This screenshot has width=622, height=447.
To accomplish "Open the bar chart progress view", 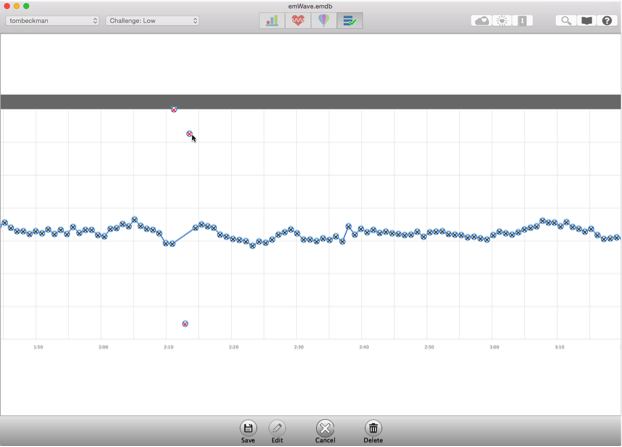I will tap(271, 20).
